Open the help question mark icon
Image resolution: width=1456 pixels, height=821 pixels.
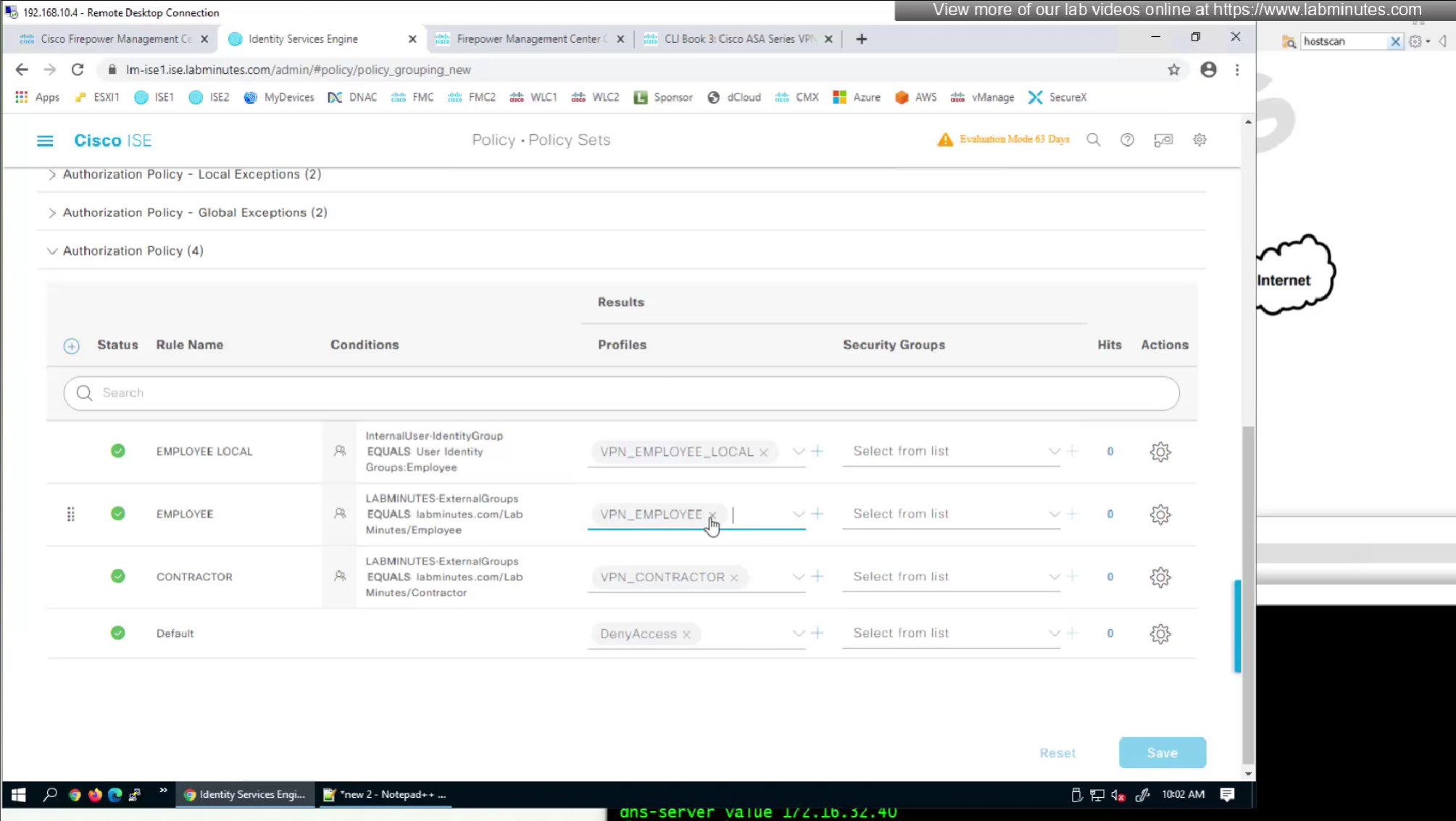1127,140
